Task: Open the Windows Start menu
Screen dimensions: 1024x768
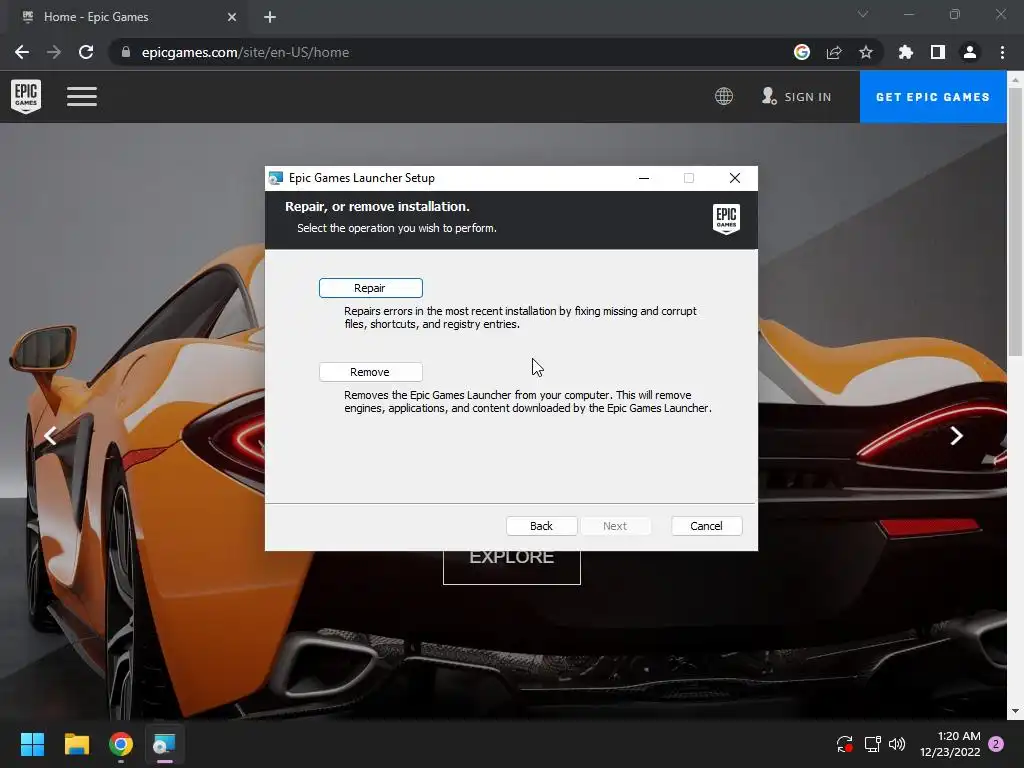Action: [32, 744]
